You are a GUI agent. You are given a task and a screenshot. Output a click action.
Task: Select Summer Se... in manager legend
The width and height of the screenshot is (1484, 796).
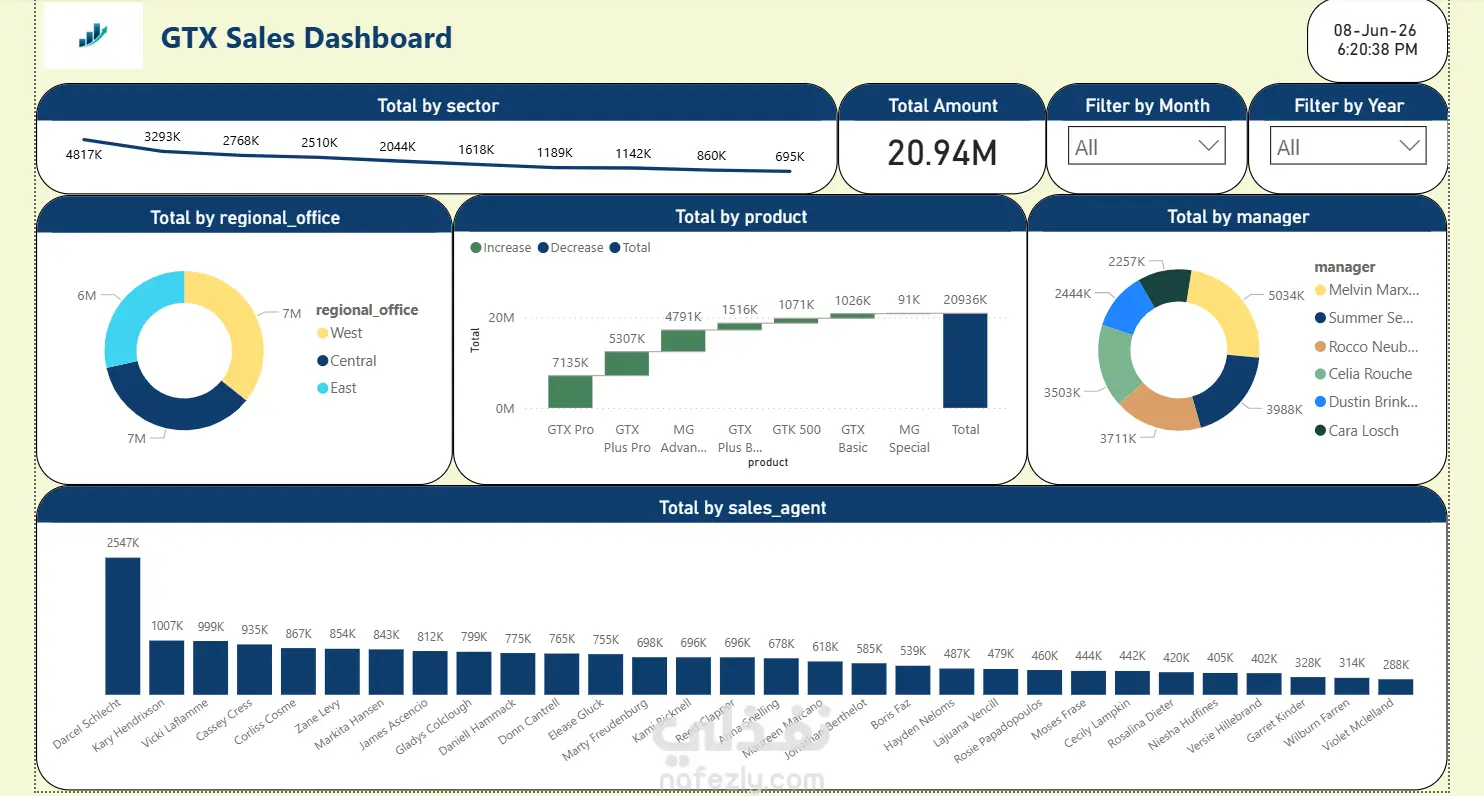coord(1366,318)
